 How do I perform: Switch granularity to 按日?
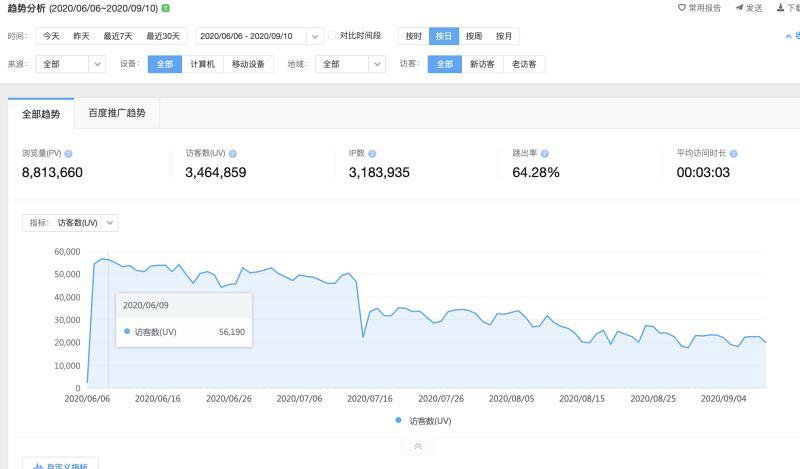444,36
